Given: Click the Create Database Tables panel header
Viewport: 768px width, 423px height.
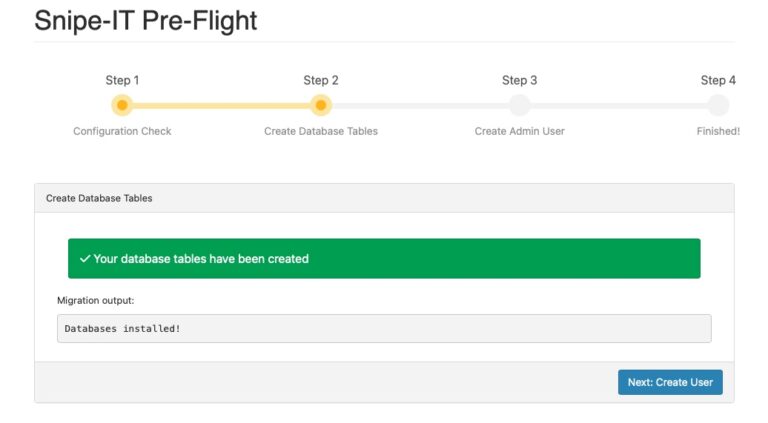Looking at the screenshot, I should click(x=384, y=198).
